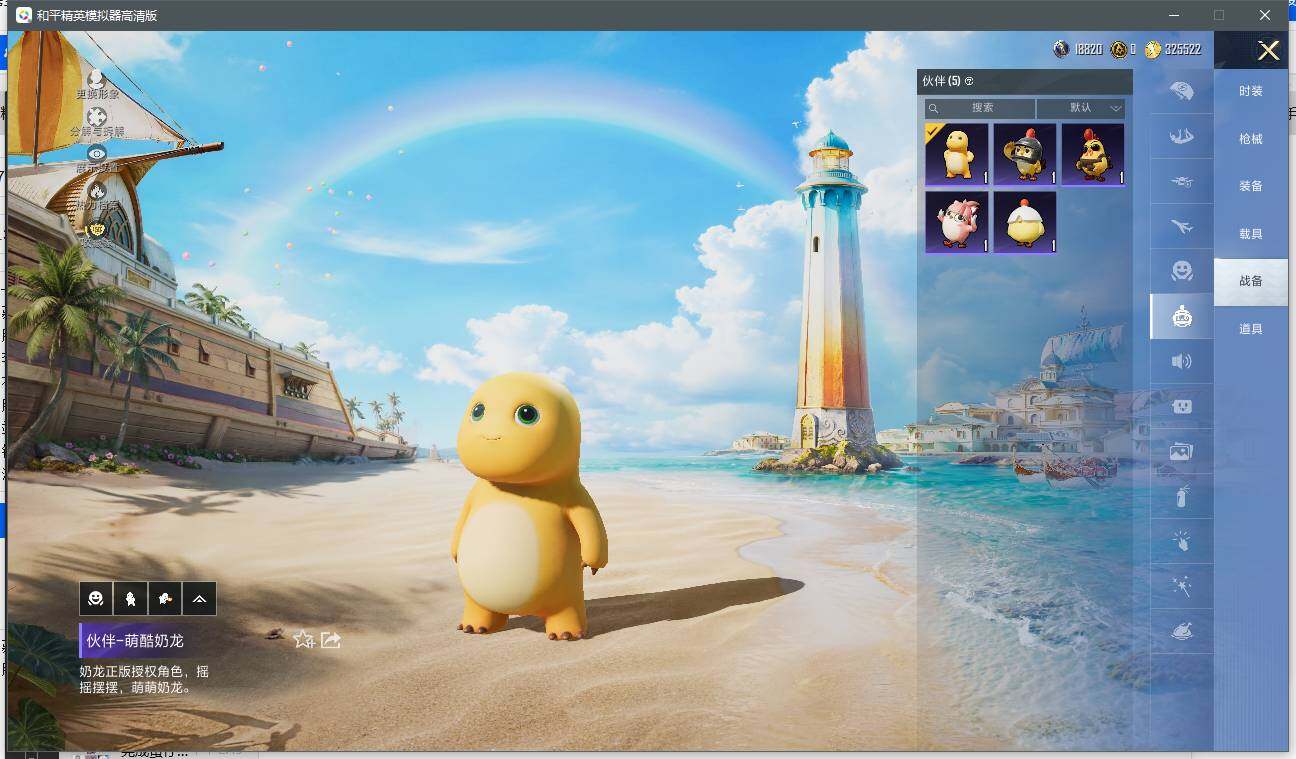The height and width of the screenshot is (759, 1296).
Task: Open the roast chicken category icon
Action: (1182, 631)
